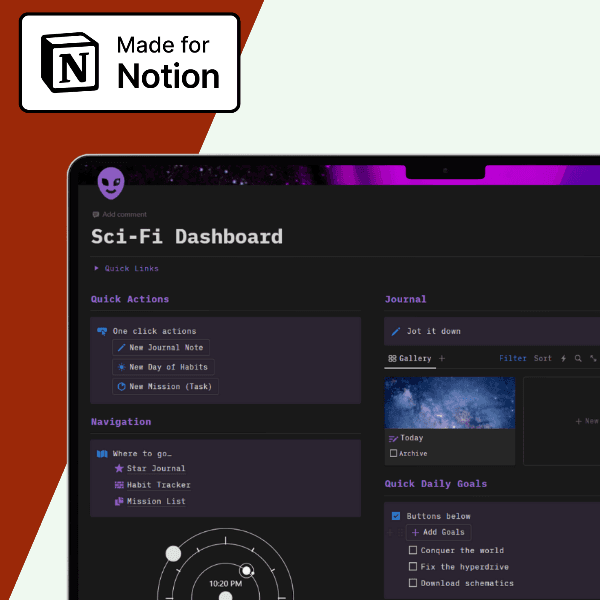Click the star icon next to Star Journal
This screenshot has width=600, height=600.
coord(119,468)
